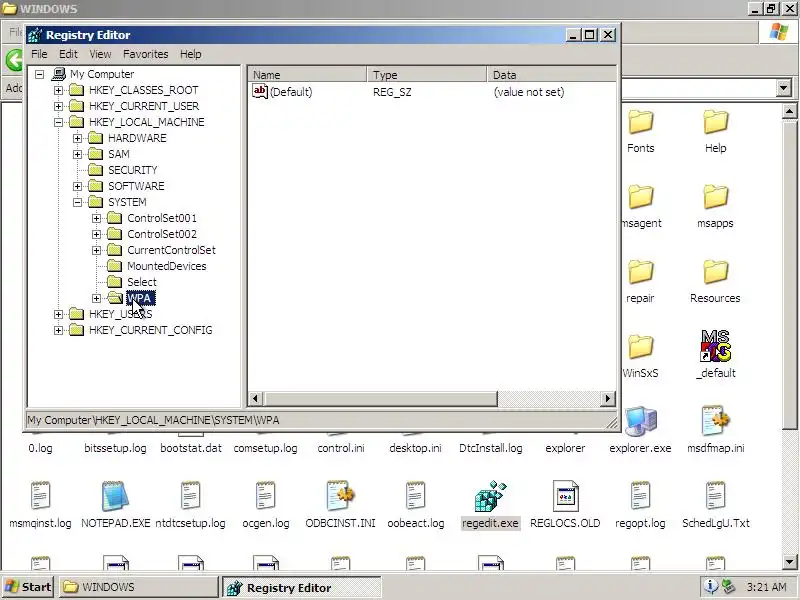
Task: Select the repair folder icon
Action: tap(640, 272)
